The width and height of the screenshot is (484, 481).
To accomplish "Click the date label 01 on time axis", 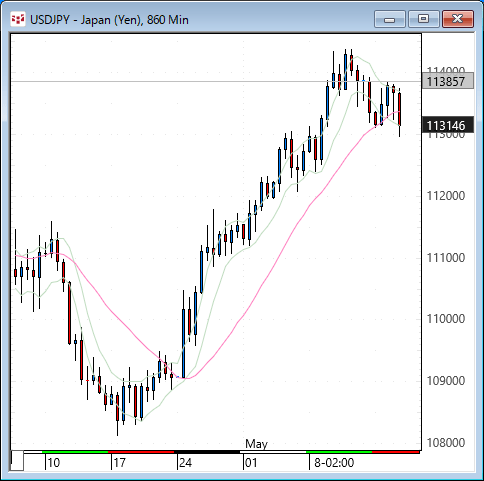I will (x=251, y=463).
